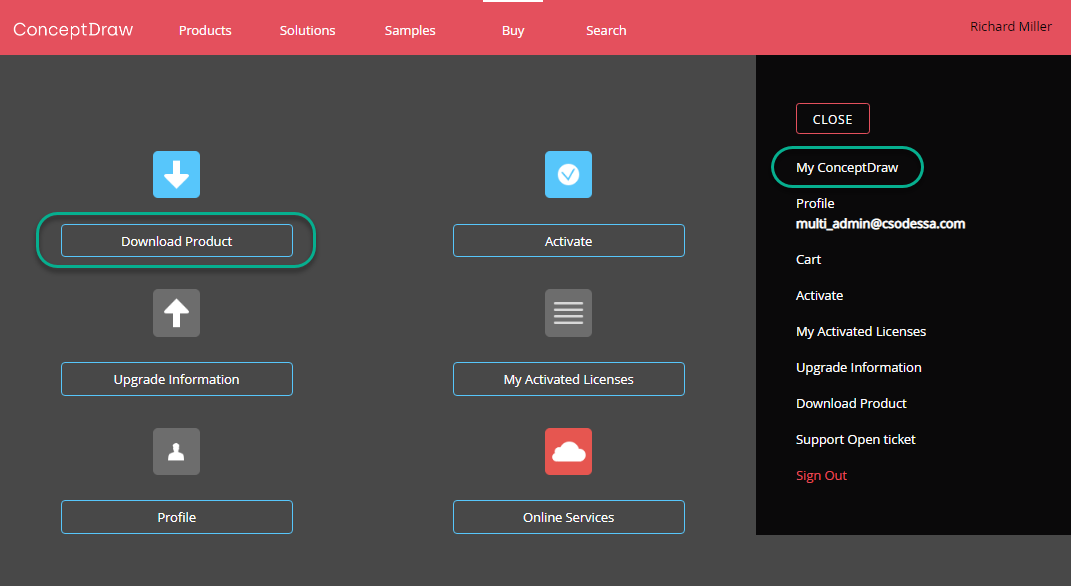This screenshot has height=586, width=1071.
Task: Select Upgrade Information in side menu
Action: tap(859, 367)
